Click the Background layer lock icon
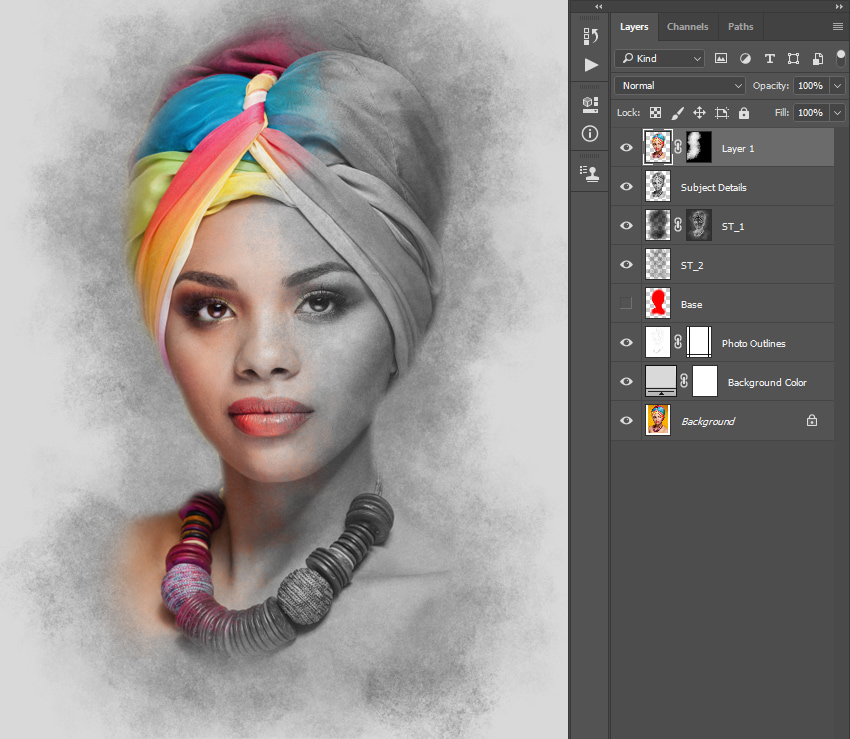 pos(812,420)
